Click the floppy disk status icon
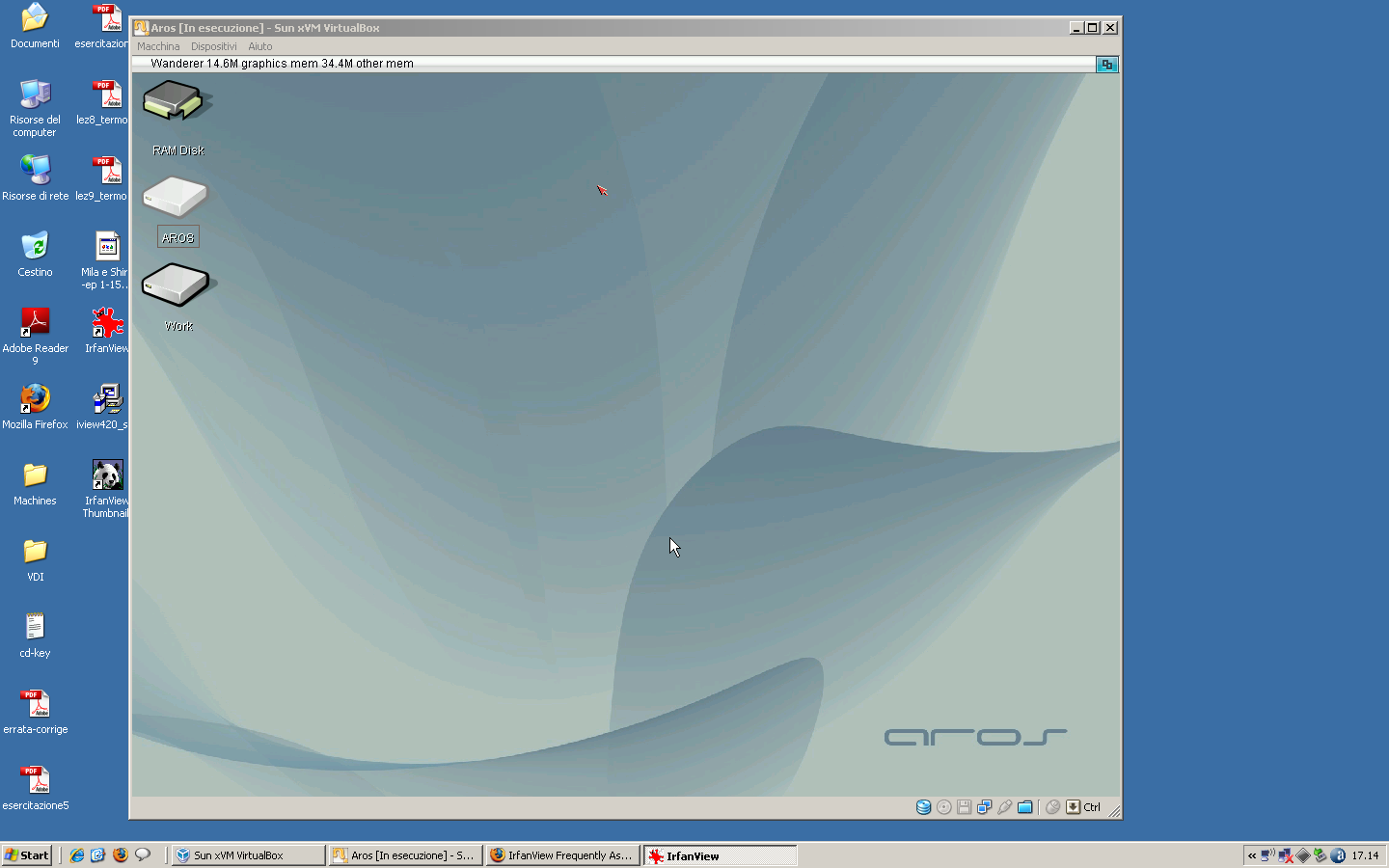Screen dimensions: 1389x868 click(x=964, y=807)
